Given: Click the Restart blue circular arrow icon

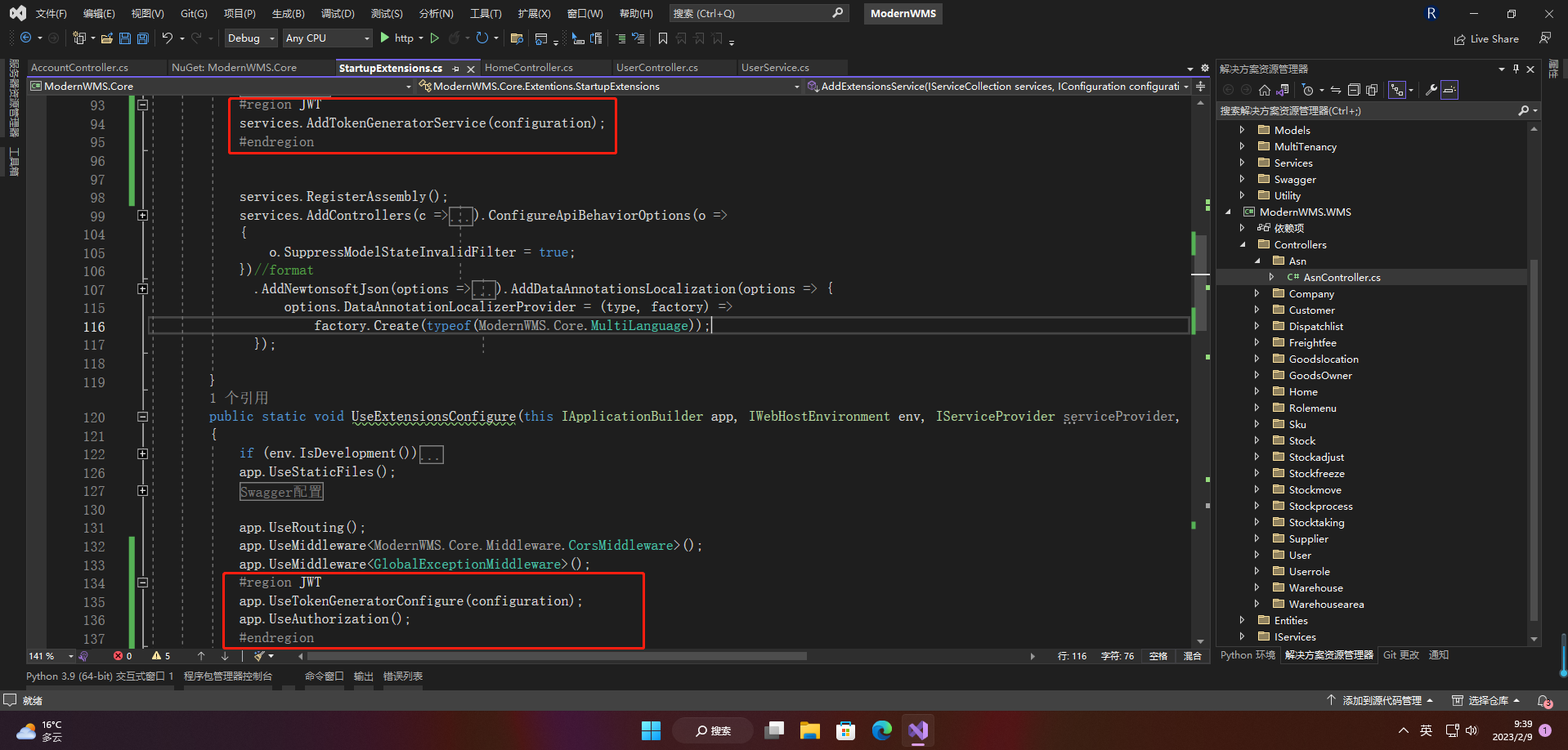Looking at the screenshot, I should 482,38.
